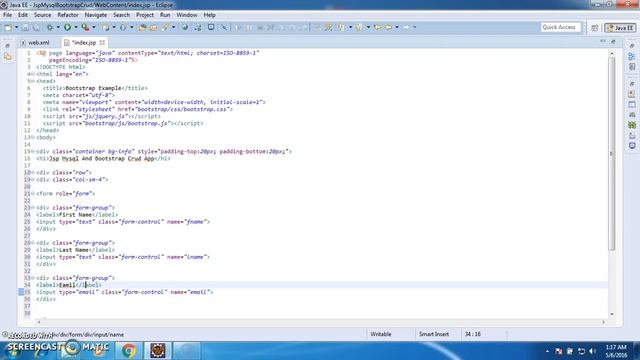
Task: Click the editor horizontal scrollbar
Action: [320, 322]
